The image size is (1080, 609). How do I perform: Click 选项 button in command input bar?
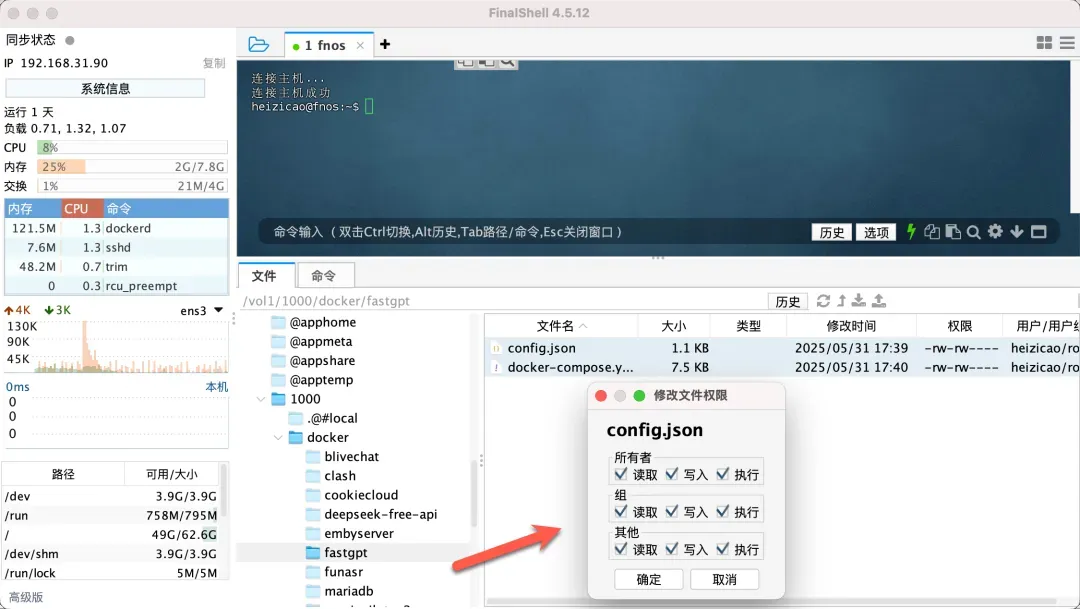(x=876, y=232)
